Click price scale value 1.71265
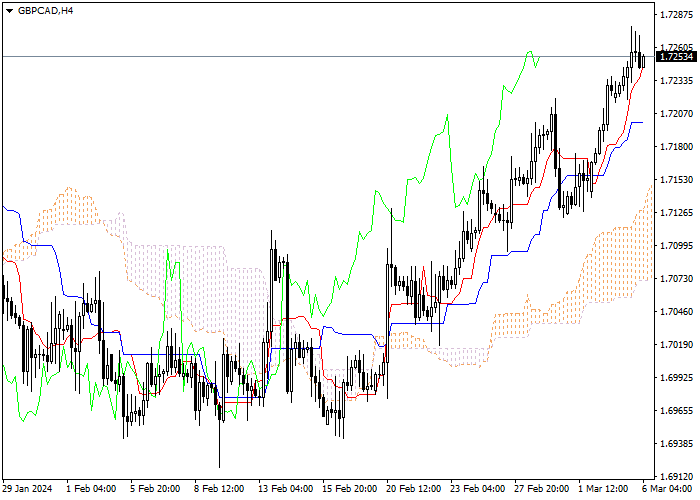 [676, 213]
